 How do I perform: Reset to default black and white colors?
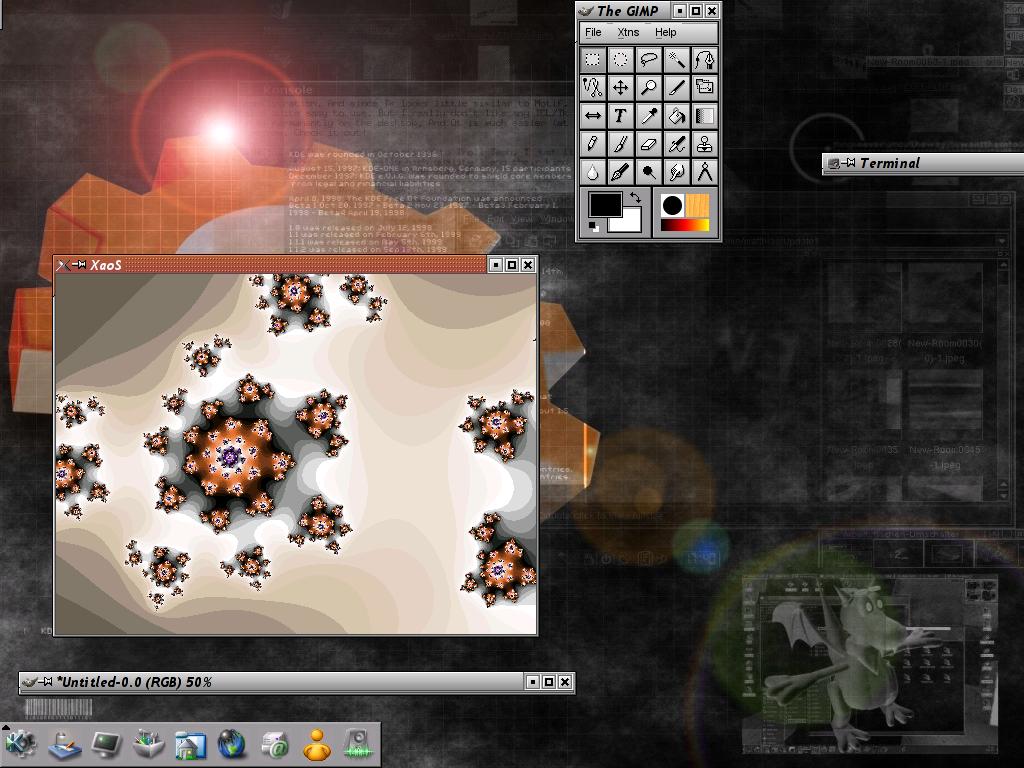pos(593,227)
